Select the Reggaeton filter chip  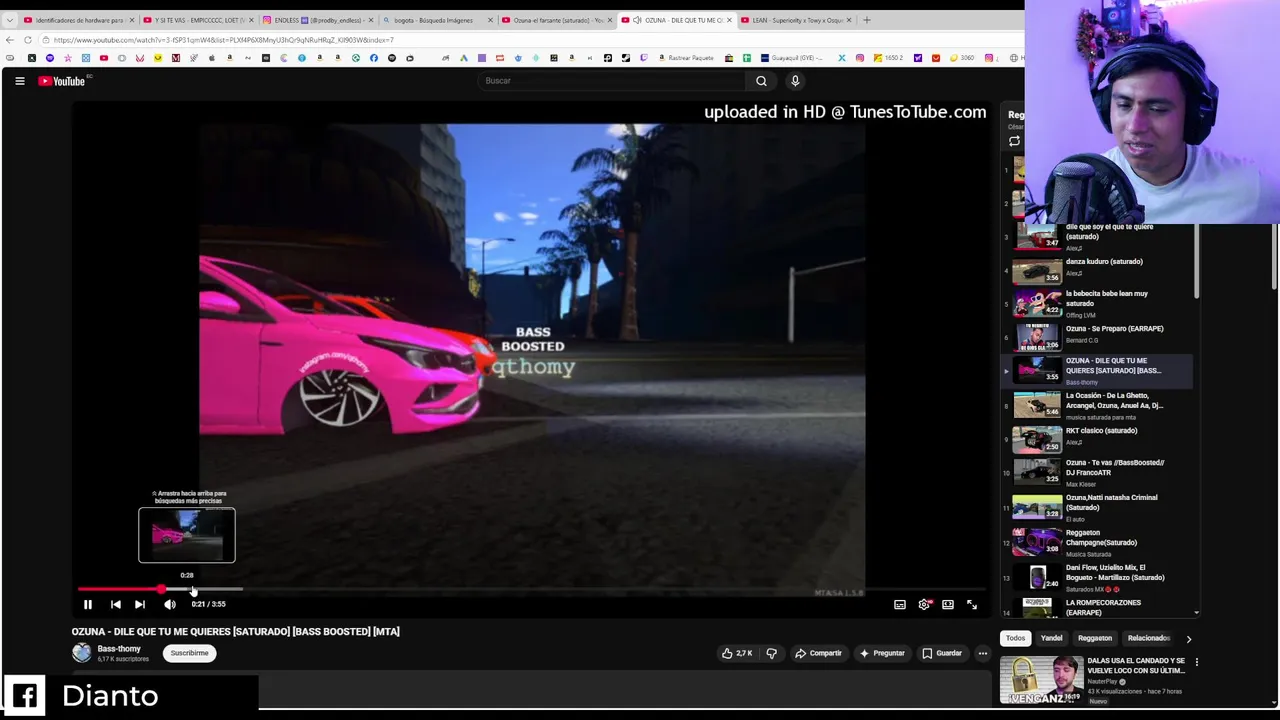(x=1095, y=638)
